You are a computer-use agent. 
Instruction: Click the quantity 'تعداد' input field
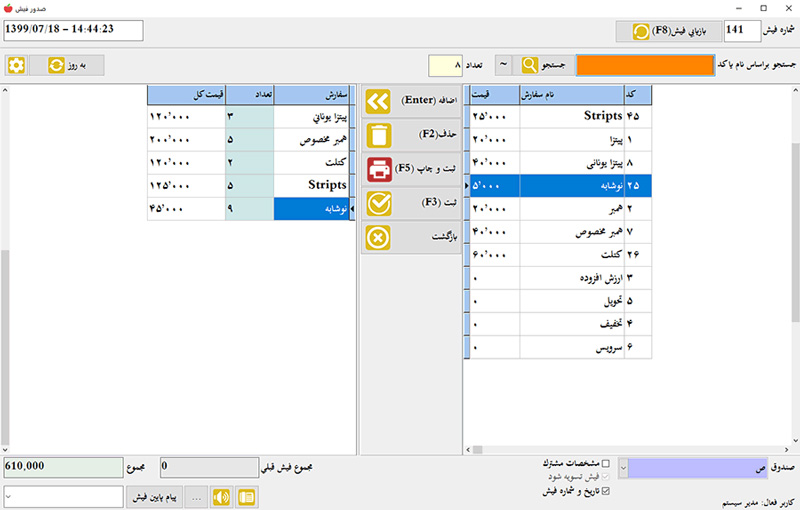pos(445,65)
